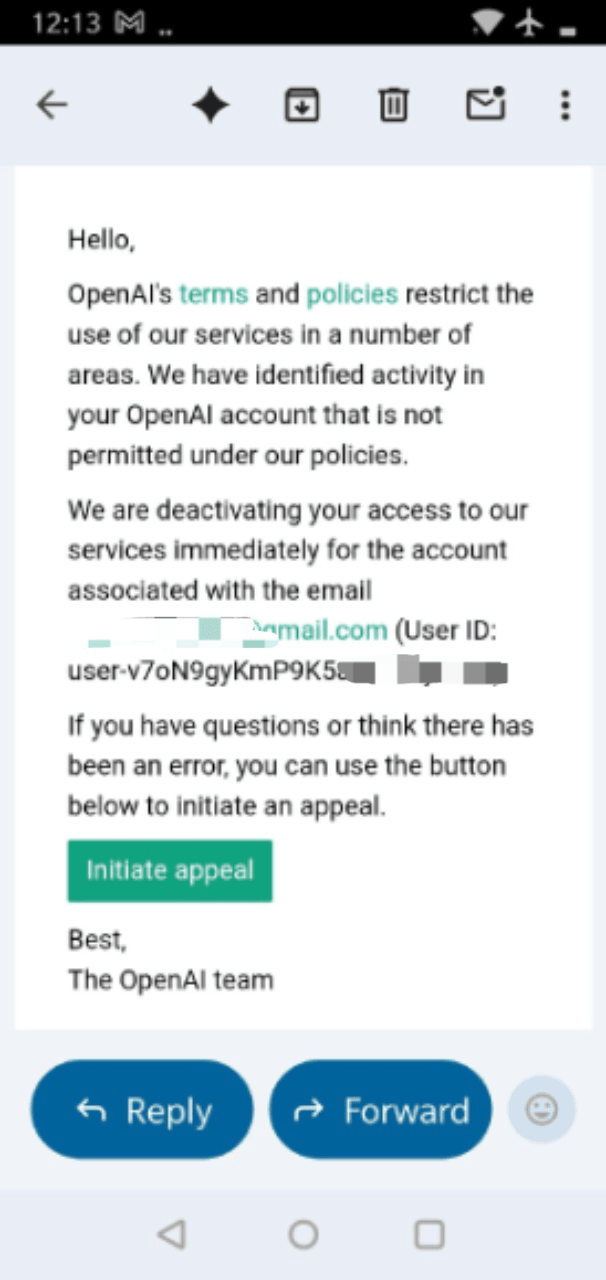Open the terms link
This screenshot has width=606, height=1280.
pyautogui.click(x=213, y=294)
